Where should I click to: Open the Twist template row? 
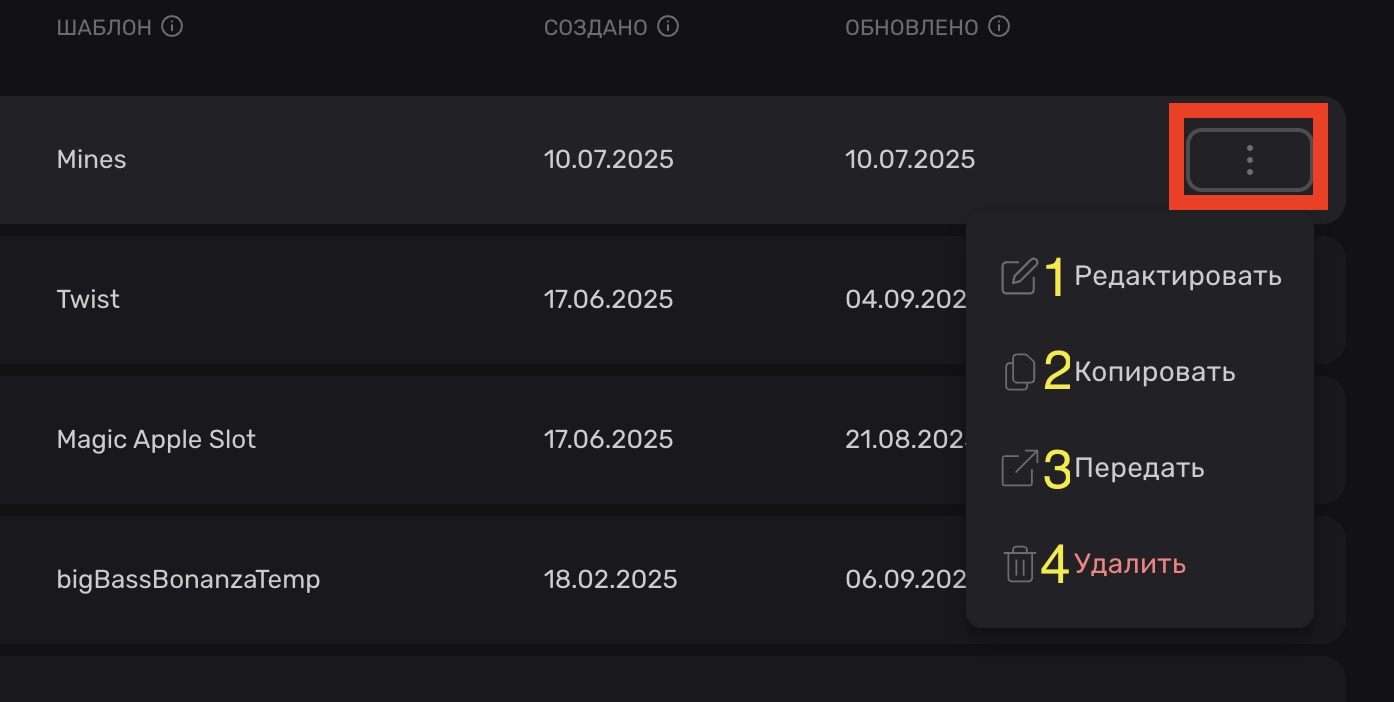(88, 300)
